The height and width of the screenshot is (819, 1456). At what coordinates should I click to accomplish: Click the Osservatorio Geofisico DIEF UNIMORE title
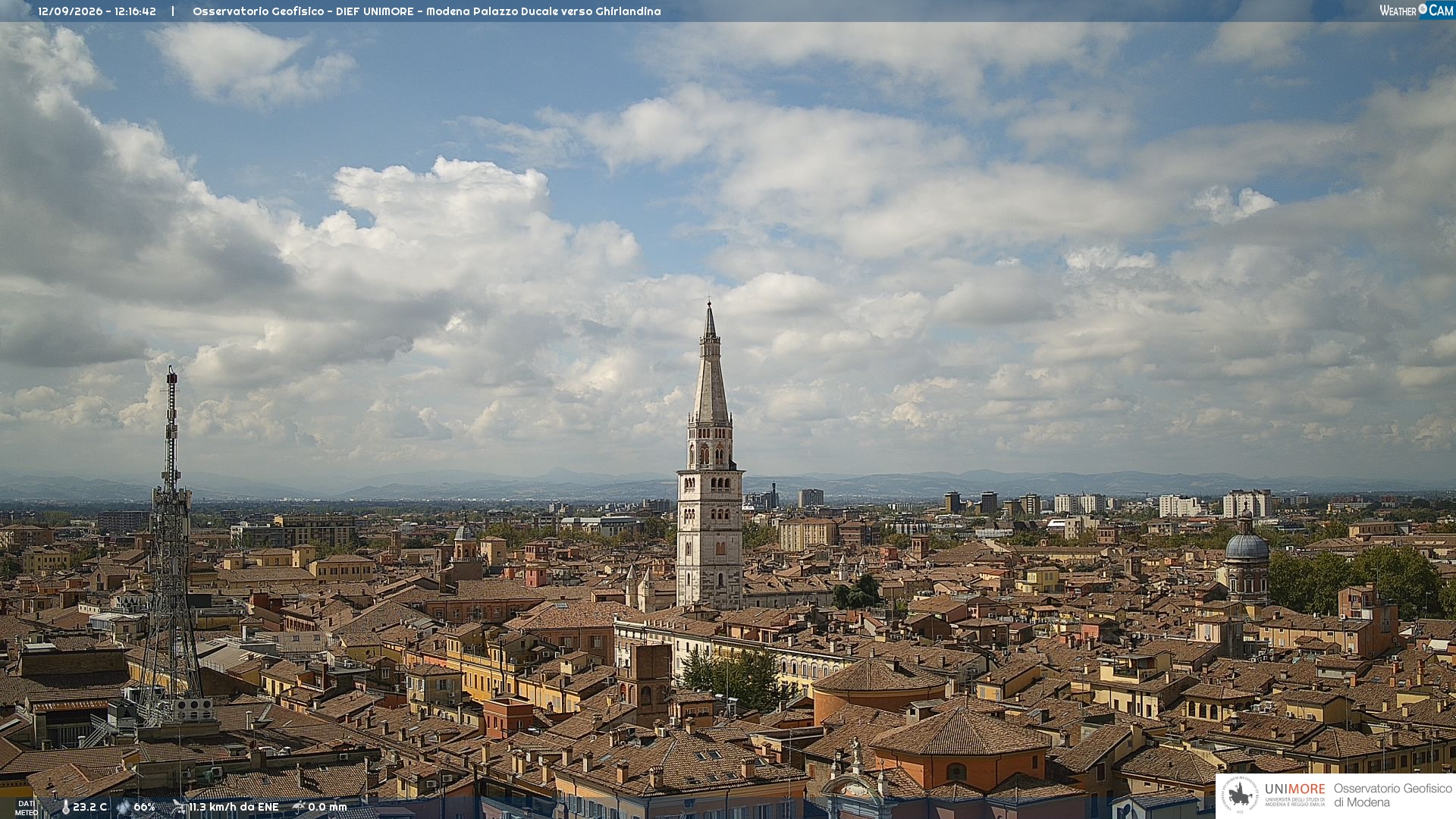303,11
